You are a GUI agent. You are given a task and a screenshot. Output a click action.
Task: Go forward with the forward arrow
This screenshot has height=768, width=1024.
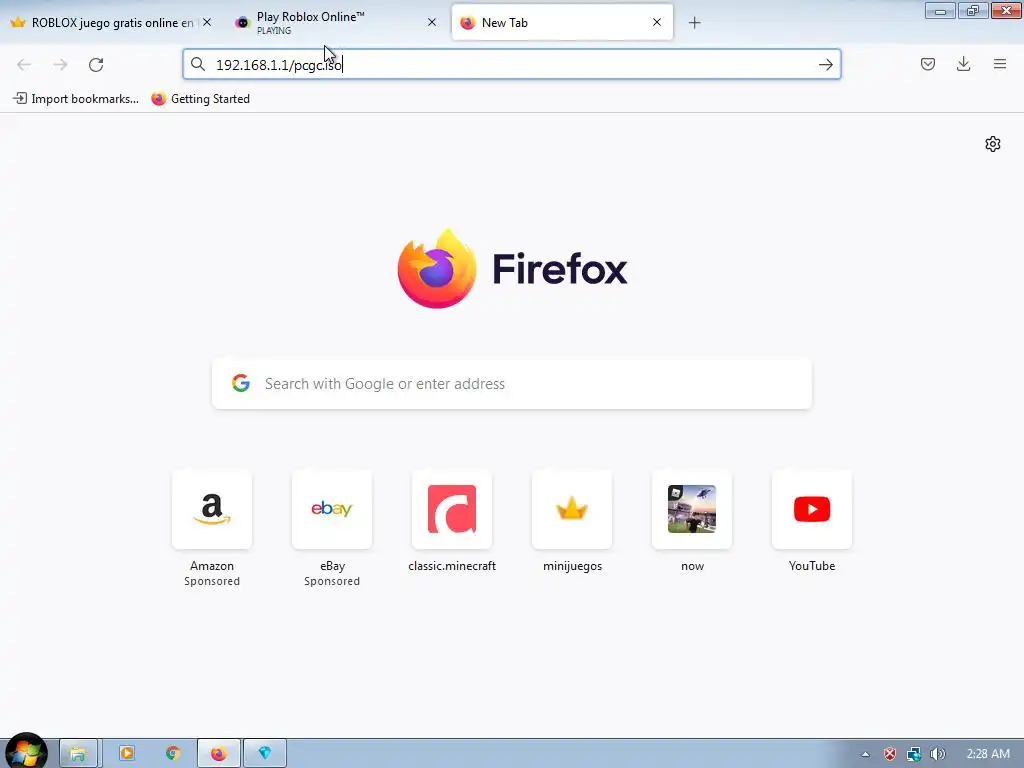60,65
